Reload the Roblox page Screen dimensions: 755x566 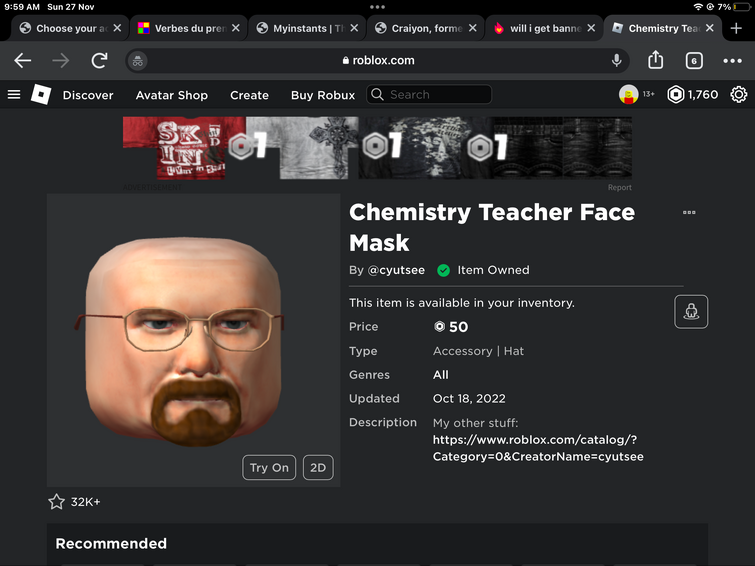(100, 61)
